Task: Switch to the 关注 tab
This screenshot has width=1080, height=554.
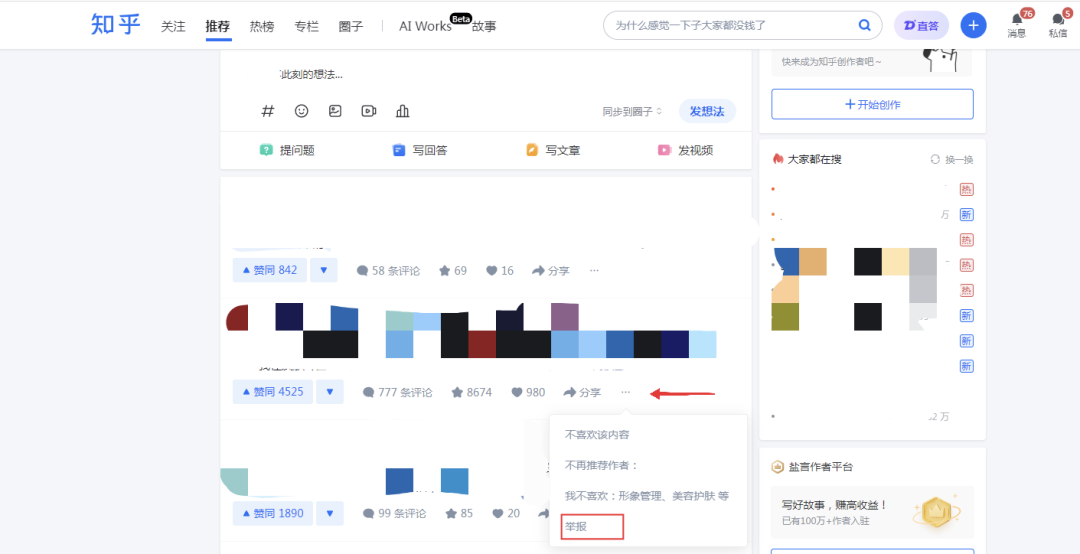Action: [173, 27]
